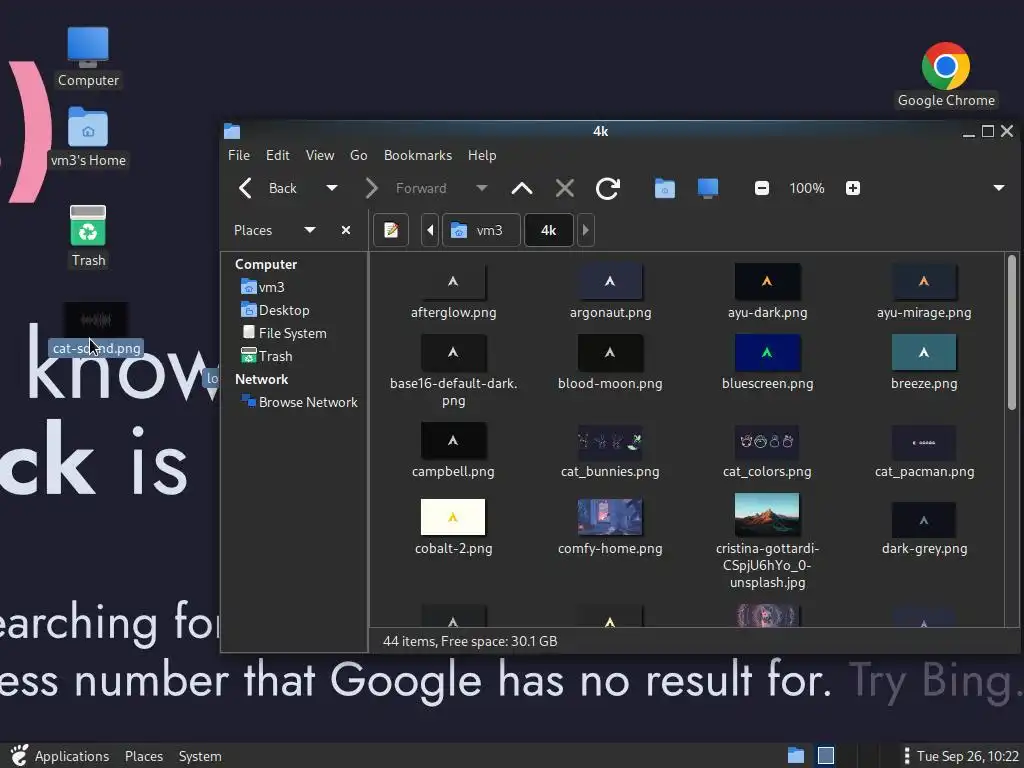Viewport: 1024px width, 768px height.
Task: Select the argonaut.png file
Action: click(610, 291)
